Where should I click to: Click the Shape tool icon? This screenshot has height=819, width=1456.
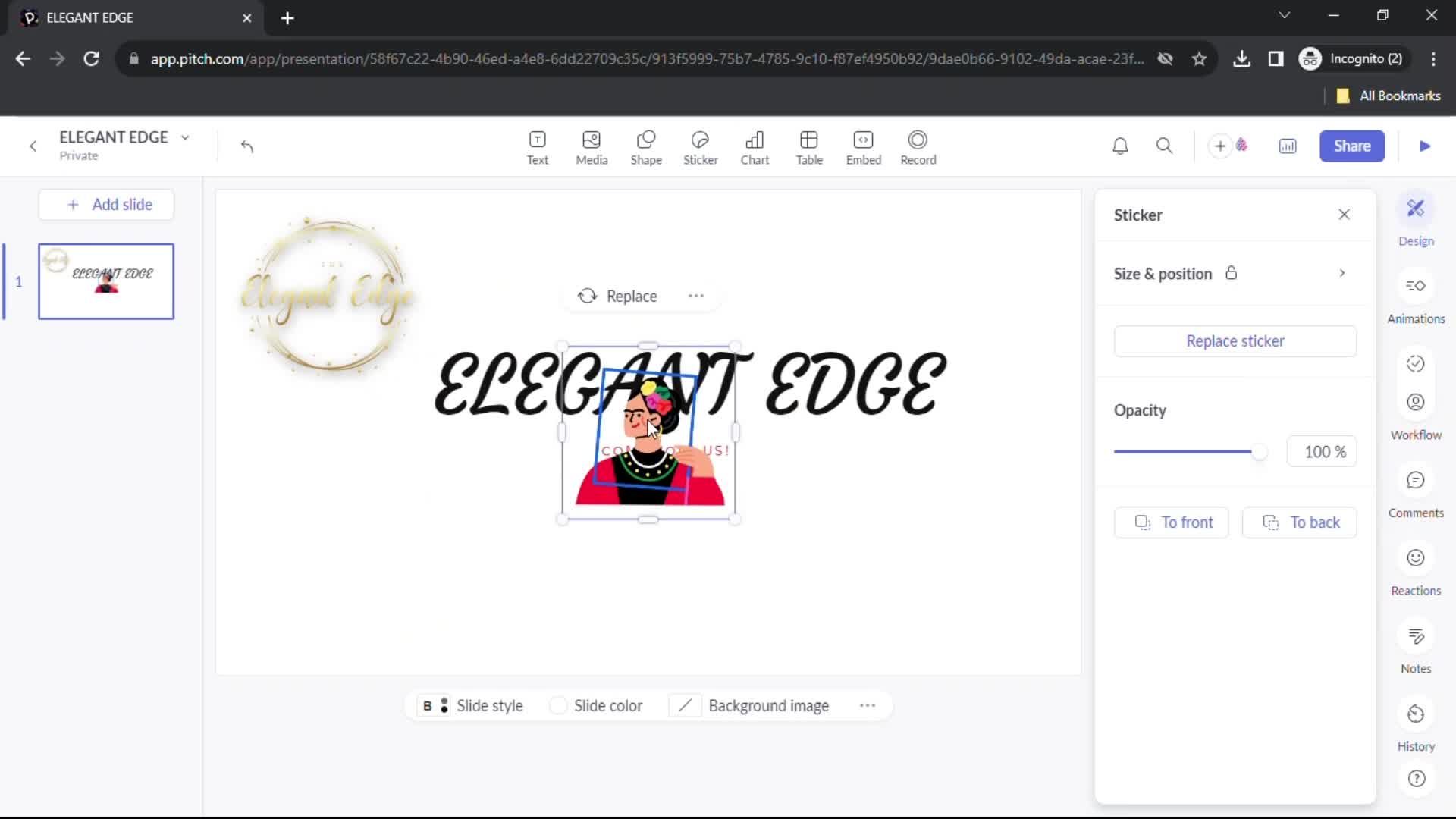[646, 145]
